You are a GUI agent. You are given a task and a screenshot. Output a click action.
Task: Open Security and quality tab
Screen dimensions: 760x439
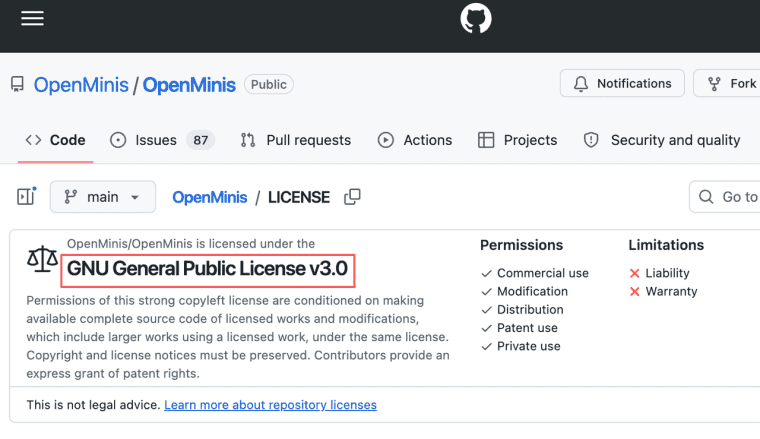coord(662,140)
